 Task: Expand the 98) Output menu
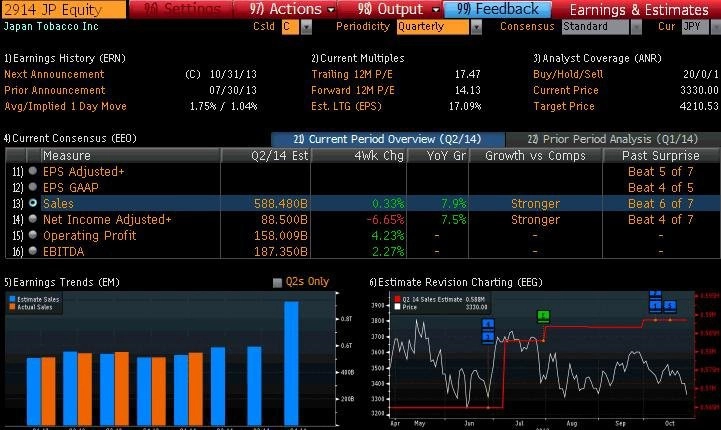(398, 9)
